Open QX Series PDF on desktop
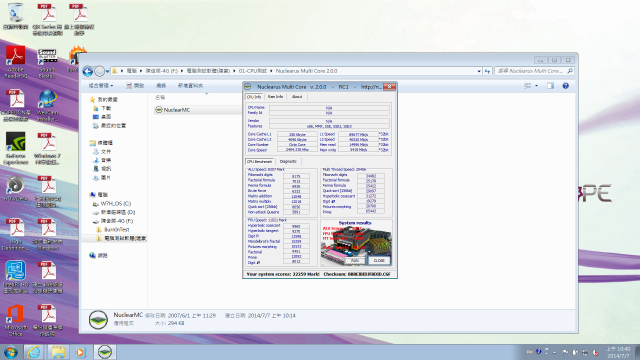The width and height of the screenshot is (640, 360). pyautogui.click(x=47, y=19)
